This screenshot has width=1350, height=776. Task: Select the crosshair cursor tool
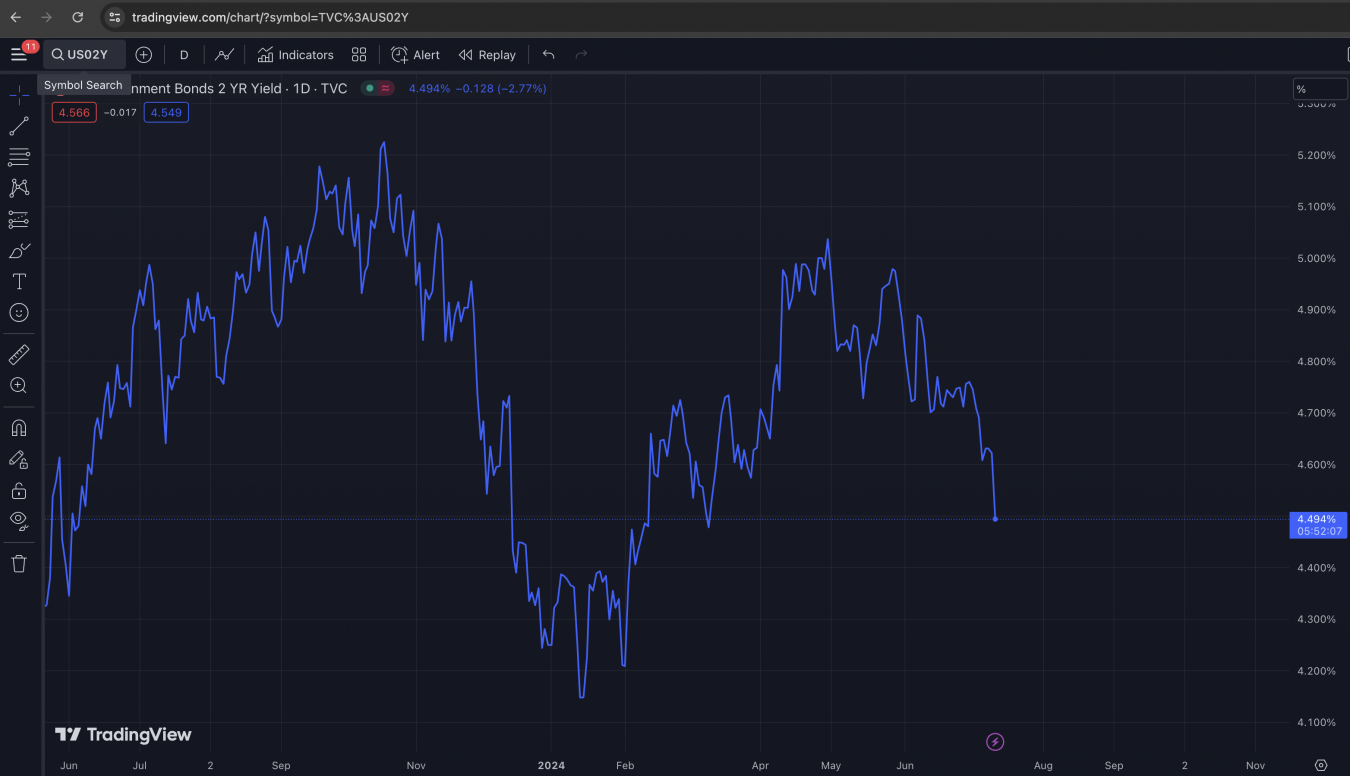[19, 96]
